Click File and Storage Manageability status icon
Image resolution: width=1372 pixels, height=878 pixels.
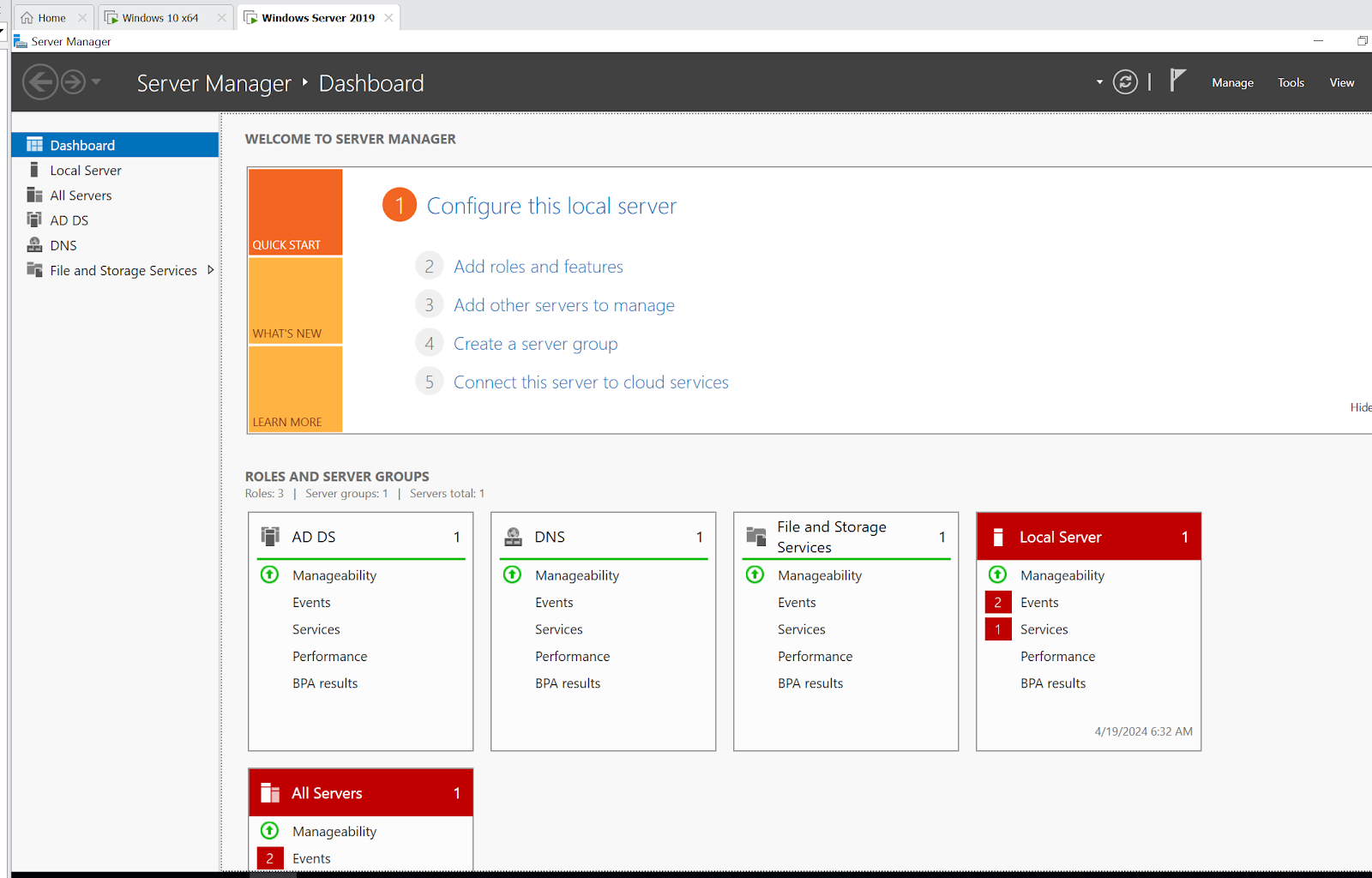755,574
